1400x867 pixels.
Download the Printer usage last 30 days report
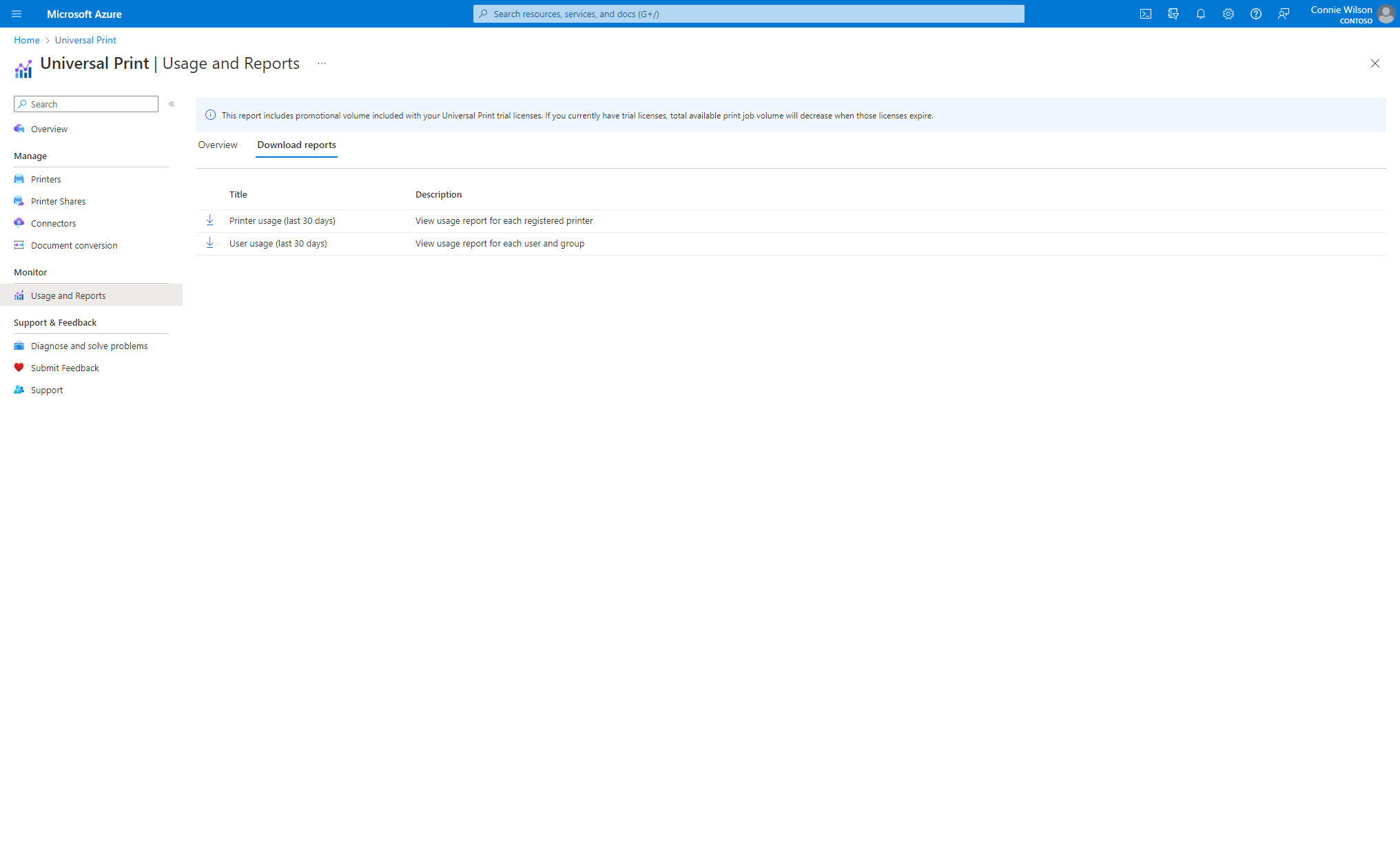point(210,220)
